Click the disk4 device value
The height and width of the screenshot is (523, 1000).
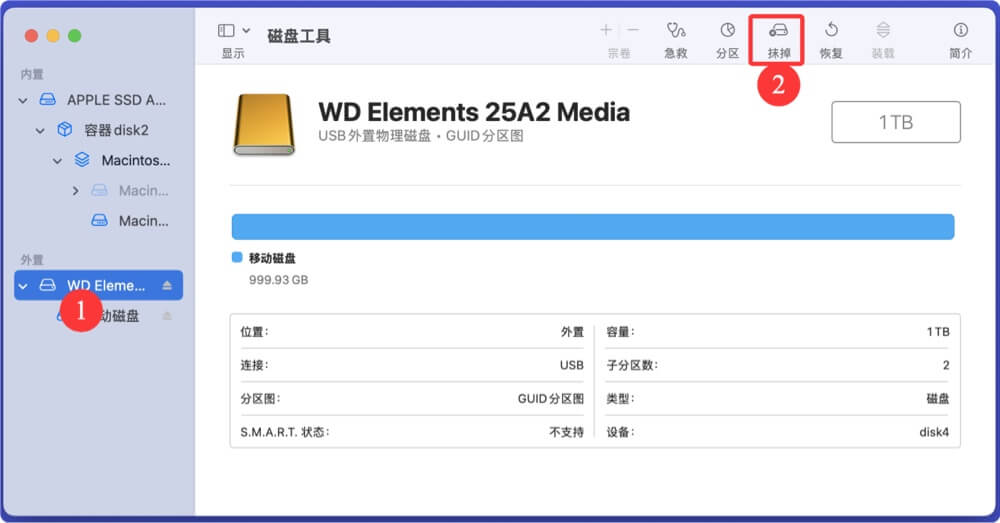[934, 432]
